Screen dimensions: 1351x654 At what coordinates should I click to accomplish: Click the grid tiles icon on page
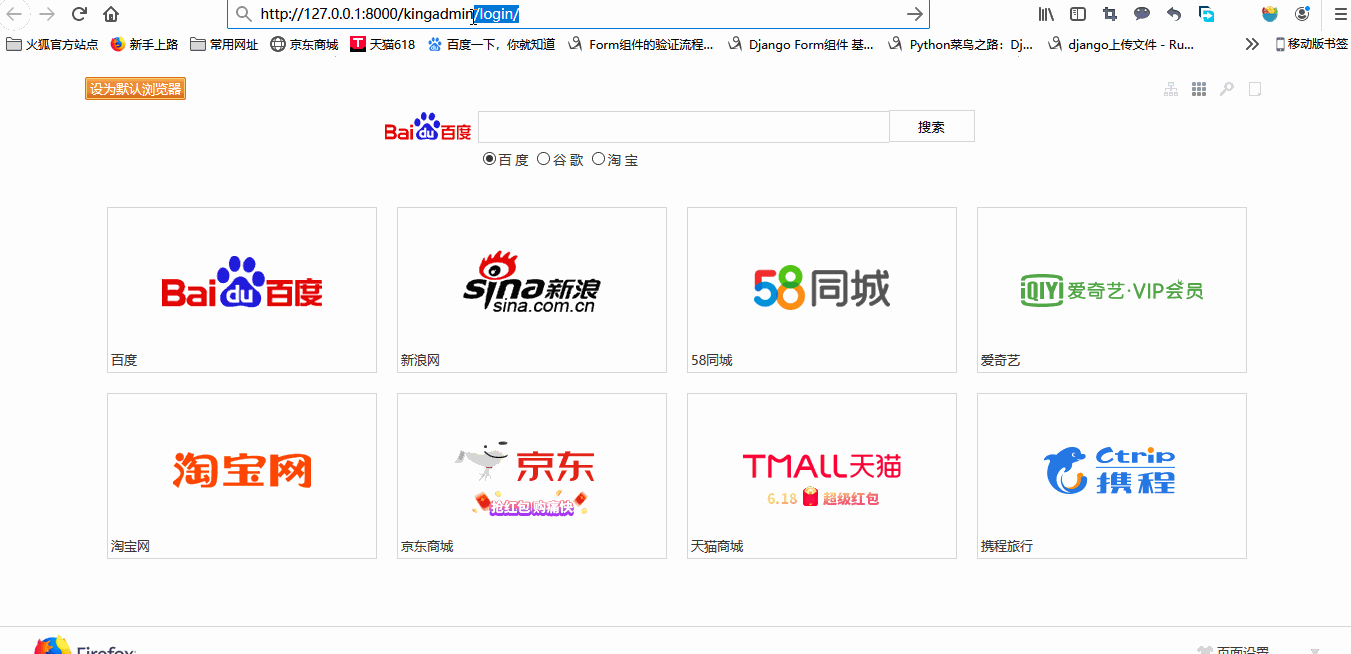pyautogui.click(x=1199, y=89)
